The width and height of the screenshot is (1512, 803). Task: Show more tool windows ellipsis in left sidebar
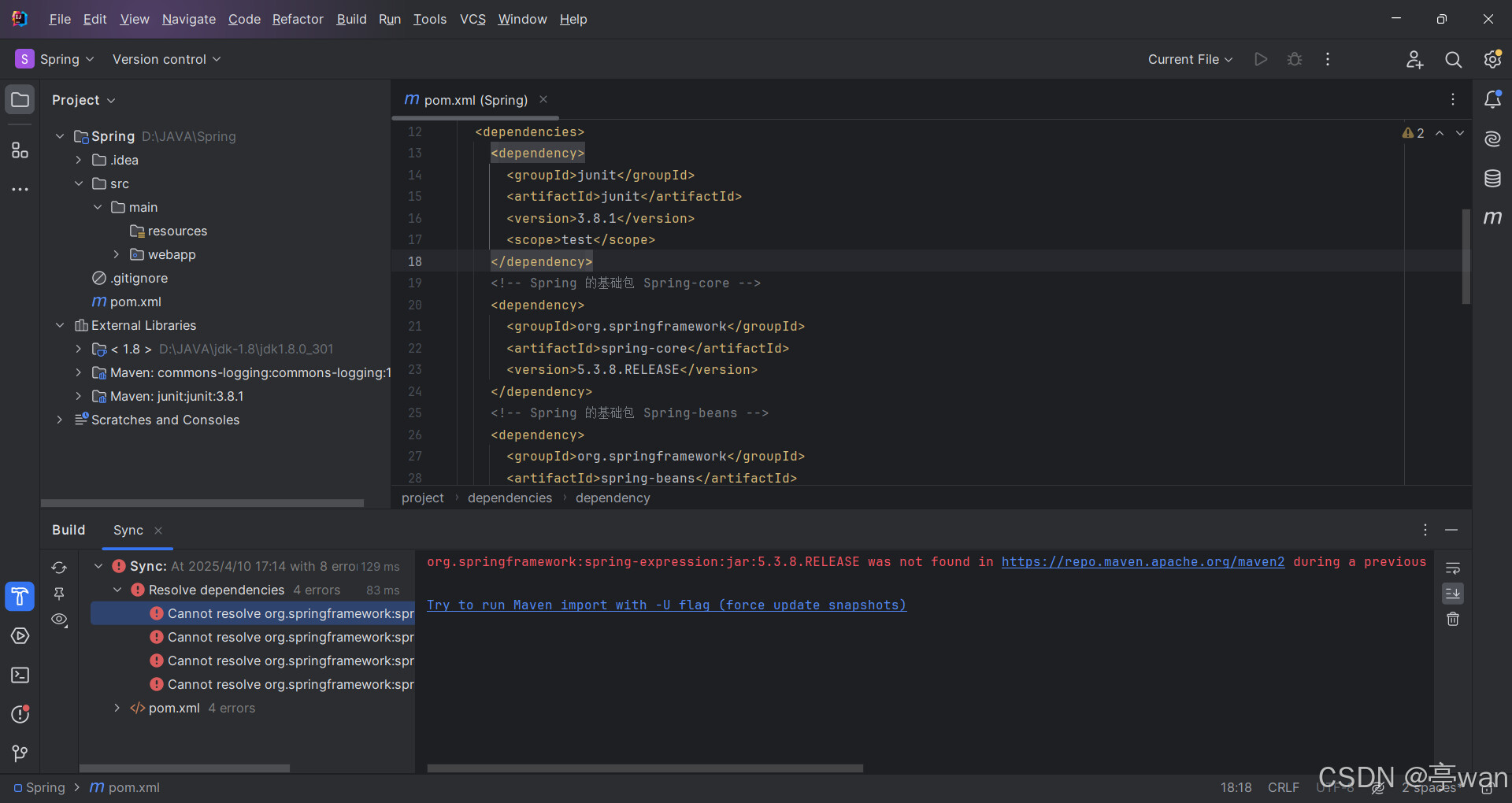(x=20, y=190)
